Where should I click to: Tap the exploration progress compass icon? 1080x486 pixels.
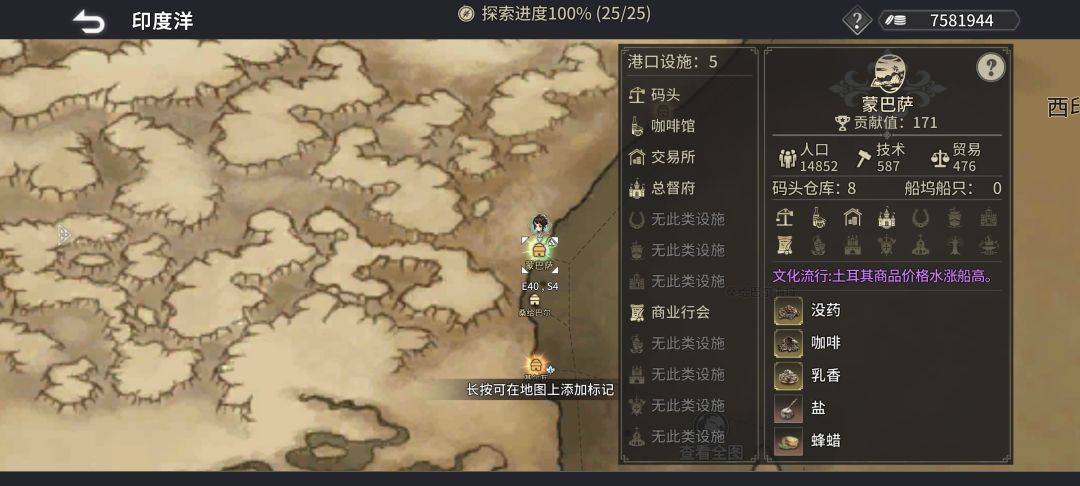[x=466, y=14]
